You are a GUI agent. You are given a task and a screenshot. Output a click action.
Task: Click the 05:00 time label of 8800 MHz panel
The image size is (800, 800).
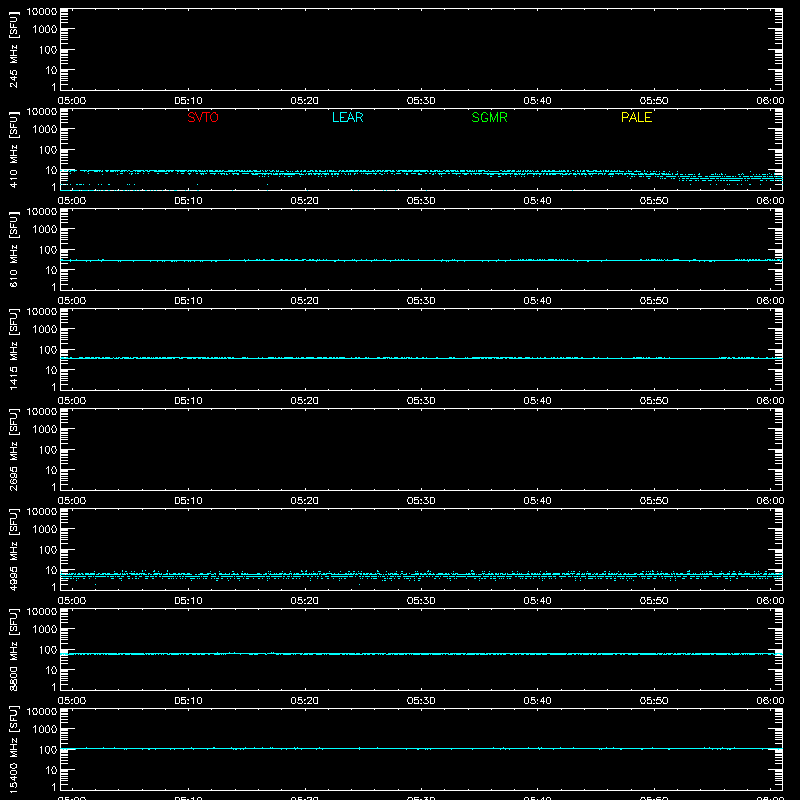click(x=72, y=701)
